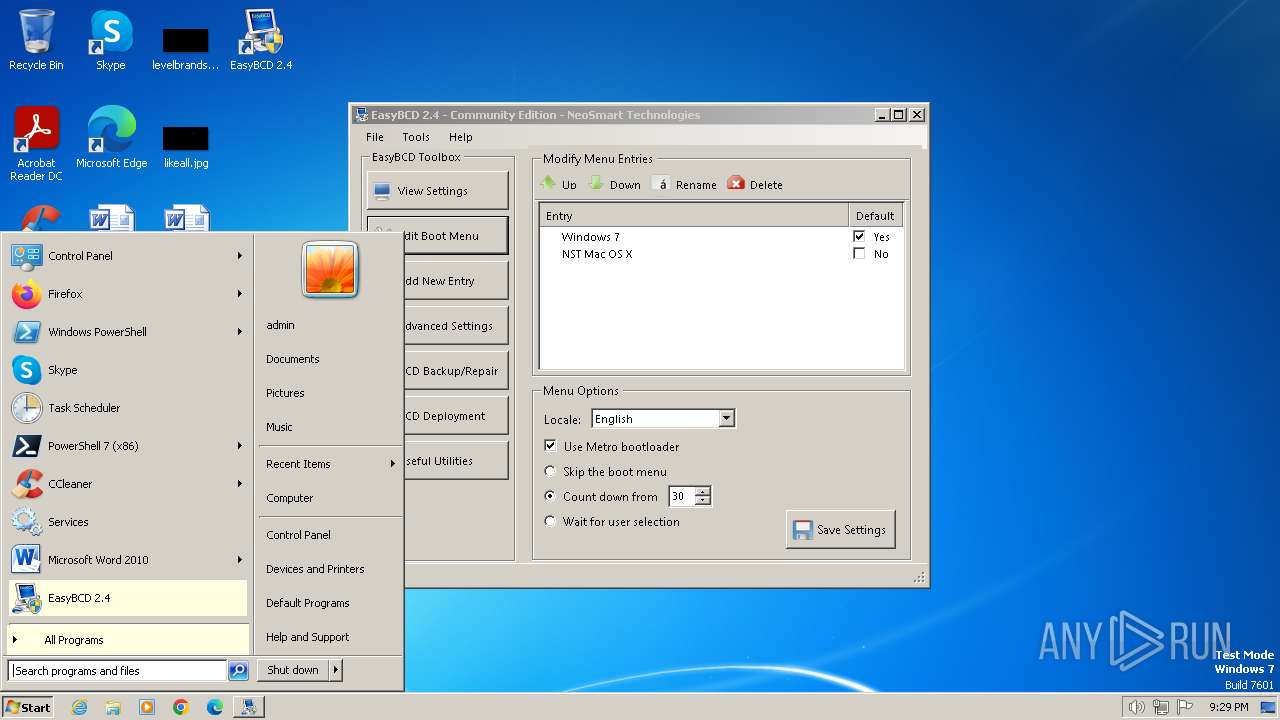Open Services from Start menu
The height and width of the screenshot is (720, 1280).
click(127, 522)
